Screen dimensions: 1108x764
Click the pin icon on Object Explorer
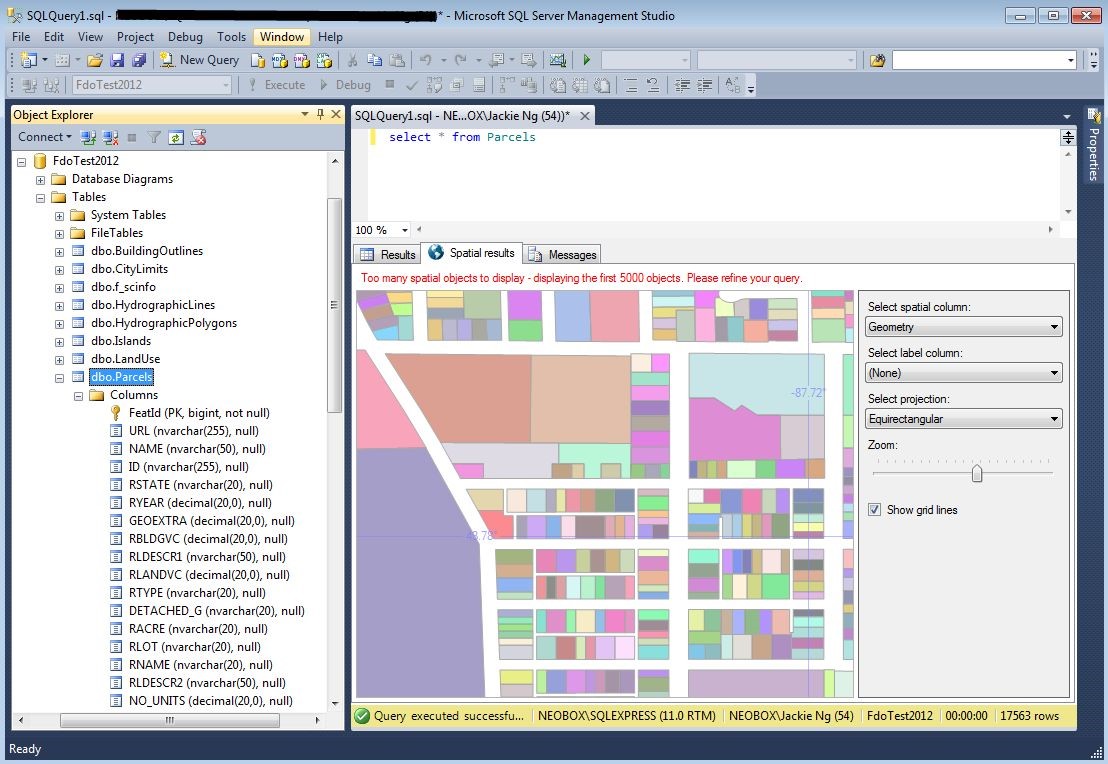pyautogui.click(x=321, y=114)
